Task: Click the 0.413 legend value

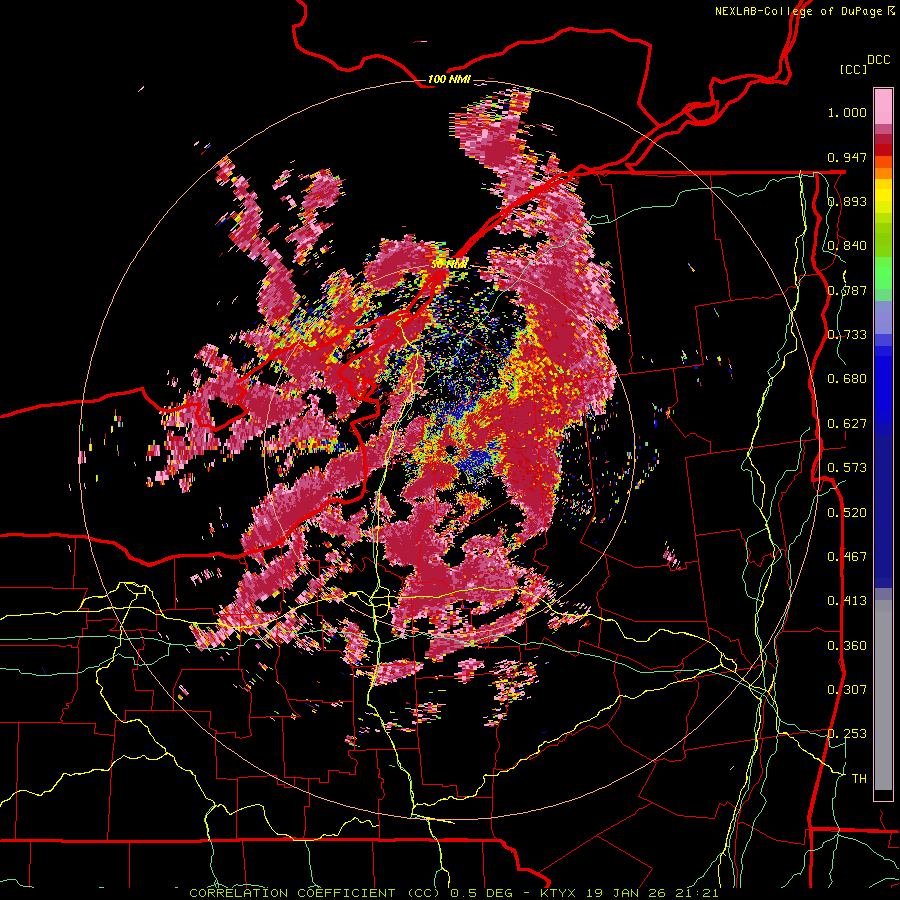Action: [x=847, y=601]
